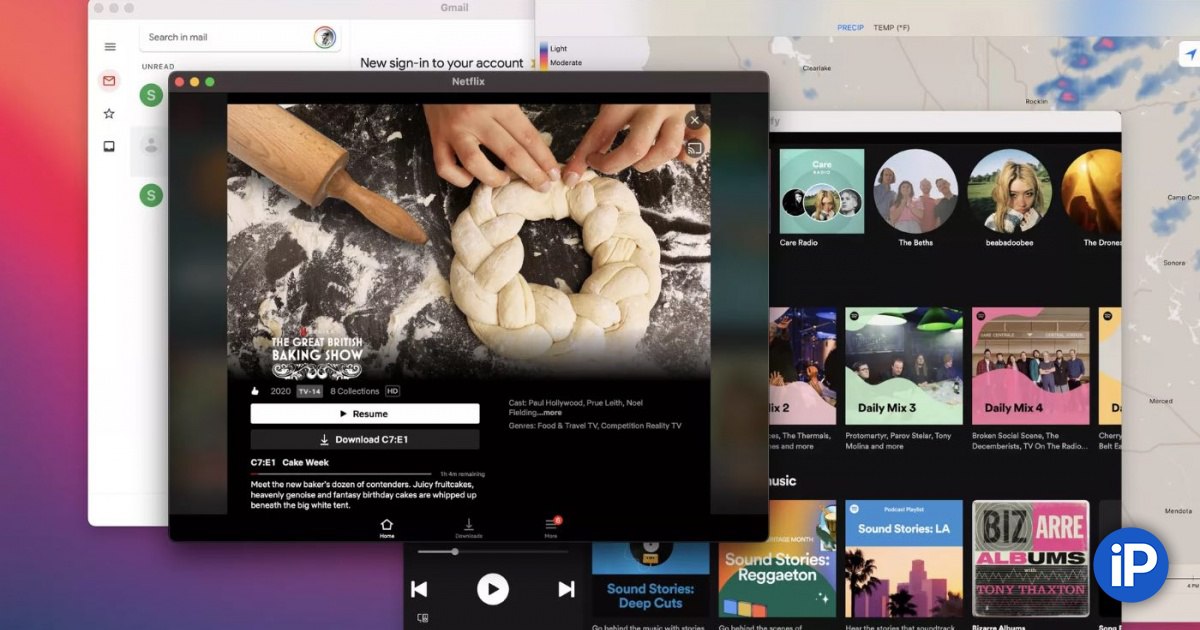This screenshot has height=630, width=1200.
Task: Click the TV-14 rating badge
Action: [309, 391]
